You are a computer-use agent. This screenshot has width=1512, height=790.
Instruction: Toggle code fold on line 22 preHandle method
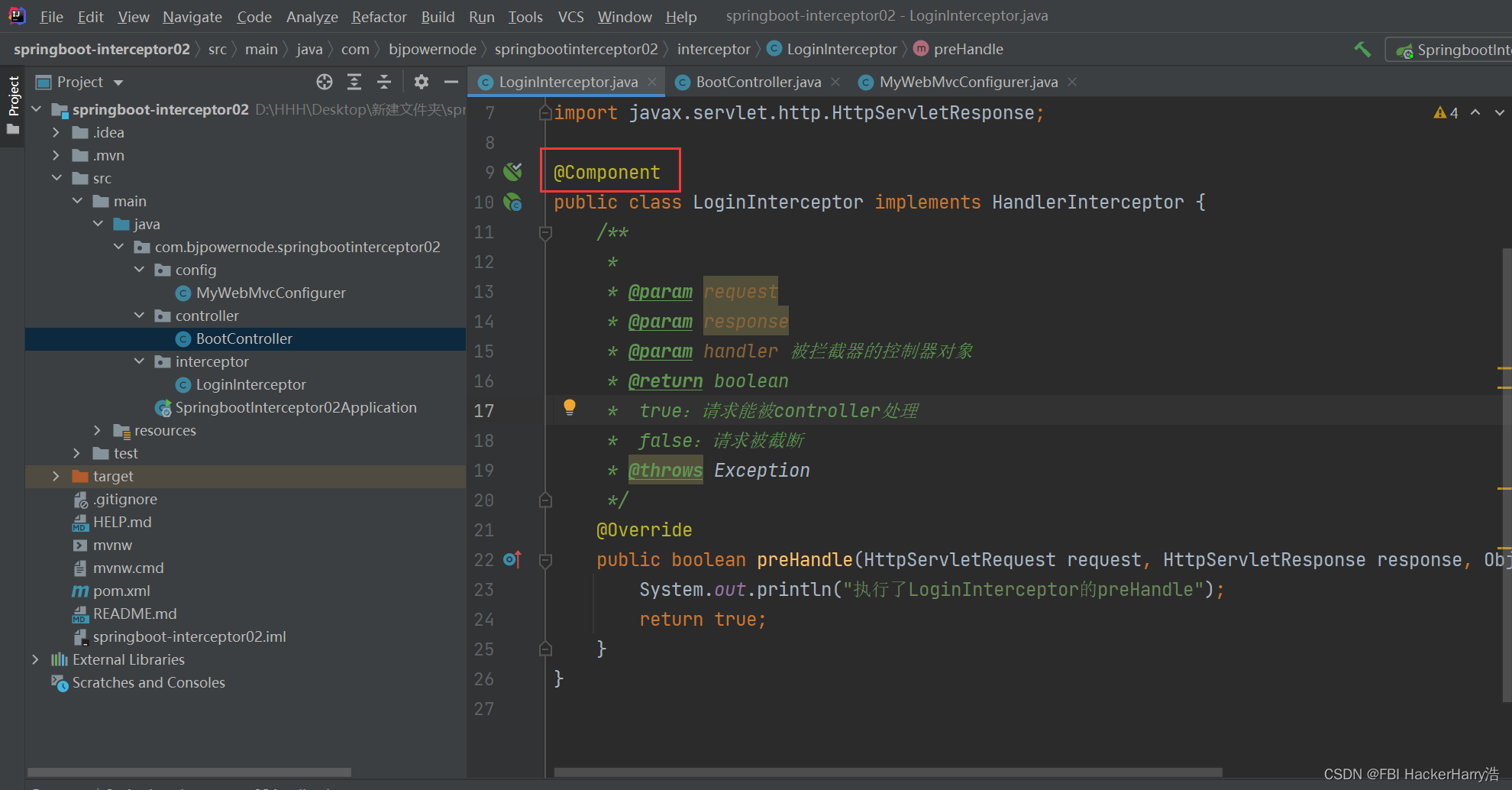[x=545, y=560]
